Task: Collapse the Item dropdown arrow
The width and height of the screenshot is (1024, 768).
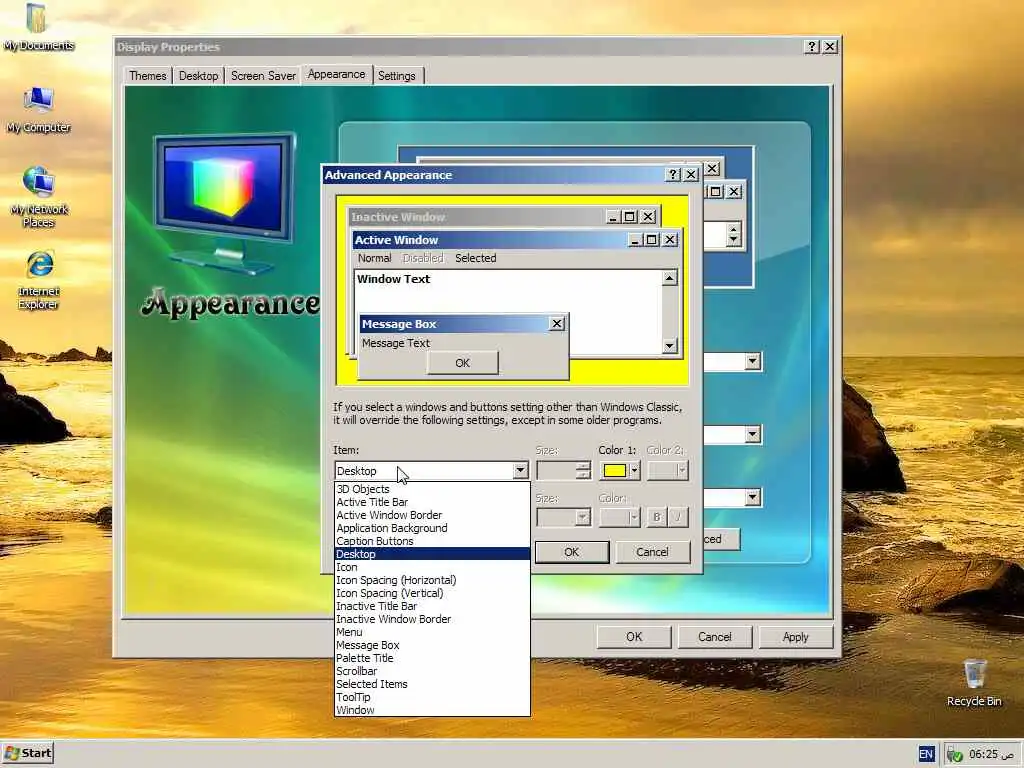Action: click(x=520, y=470)
